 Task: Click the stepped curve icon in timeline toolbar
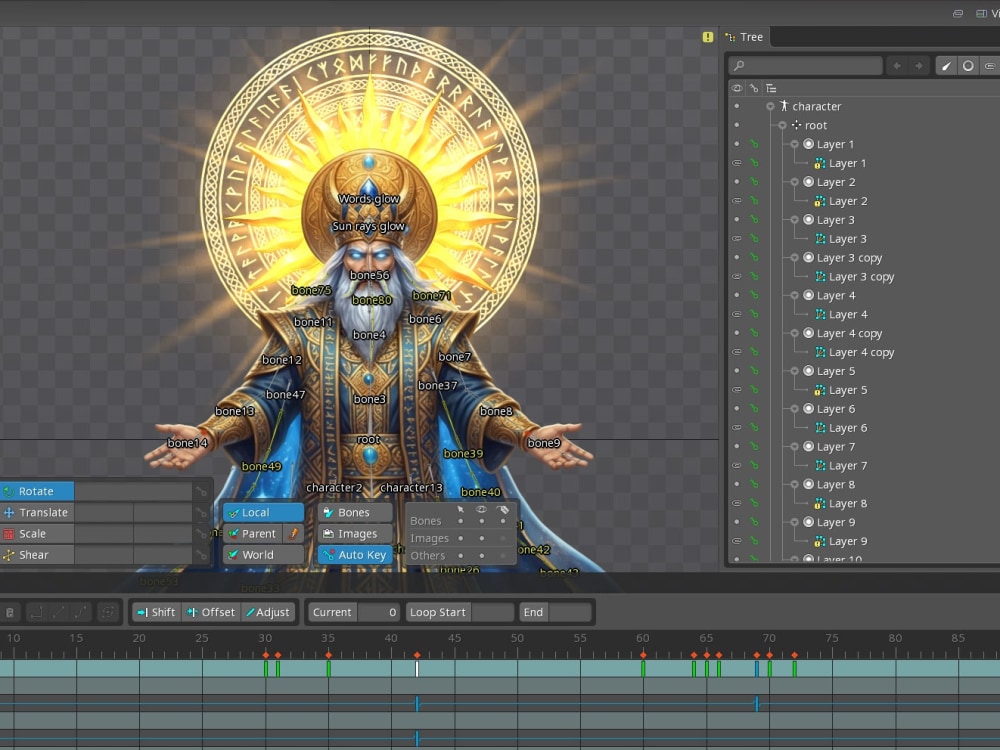[36, 612]
